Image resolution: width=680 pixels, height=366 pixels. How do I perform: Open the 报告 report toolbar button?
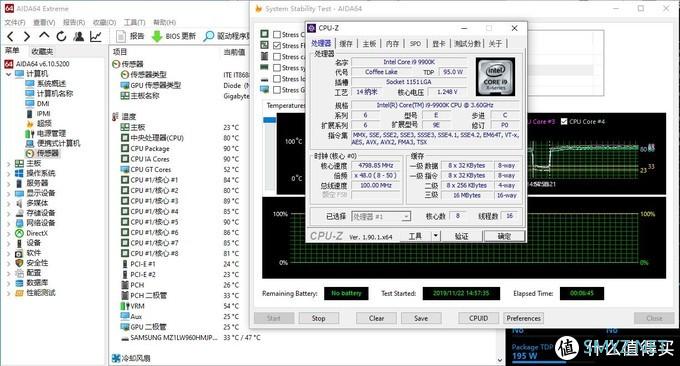point(130,36)
